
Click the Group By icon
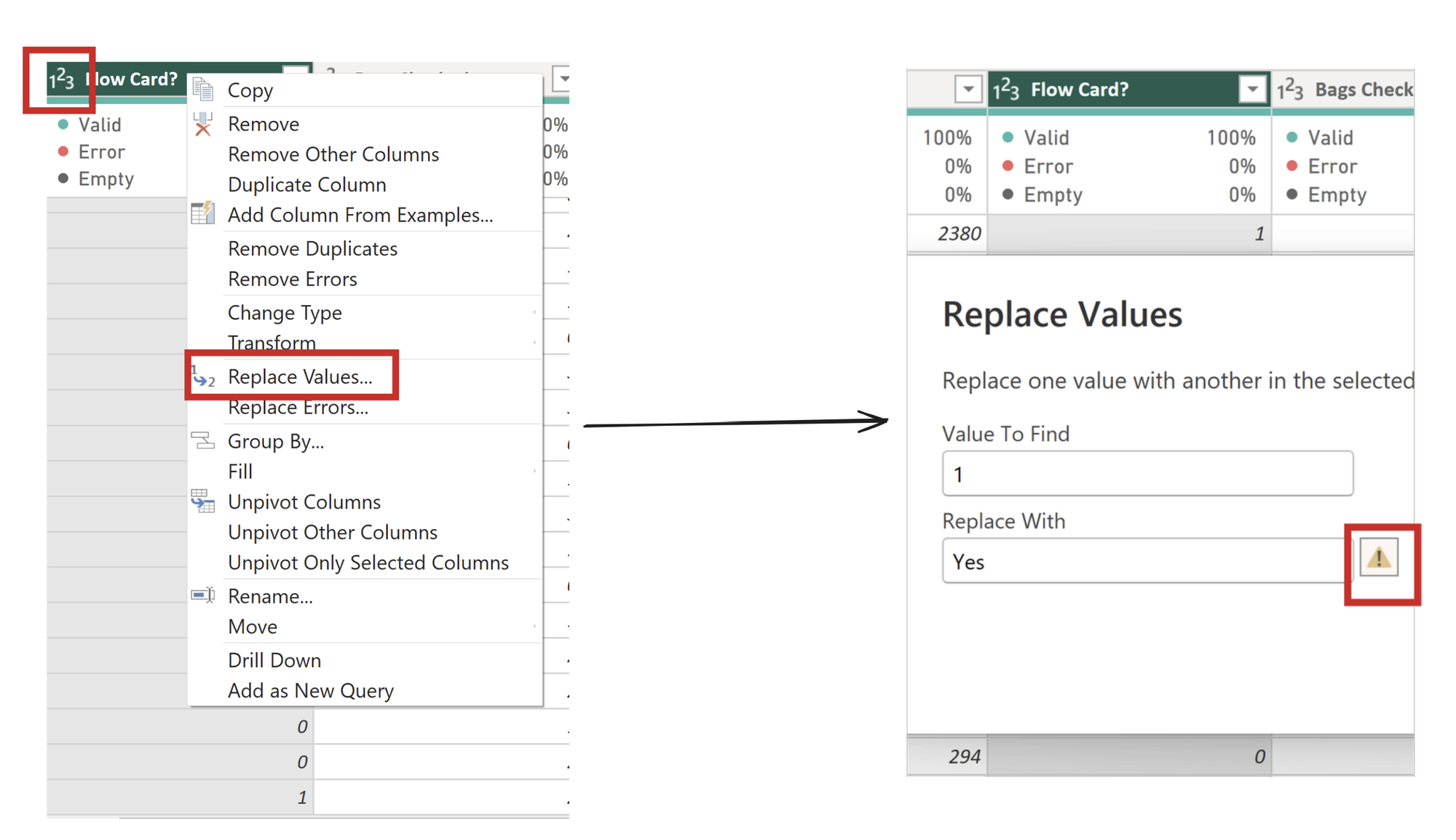203,440
